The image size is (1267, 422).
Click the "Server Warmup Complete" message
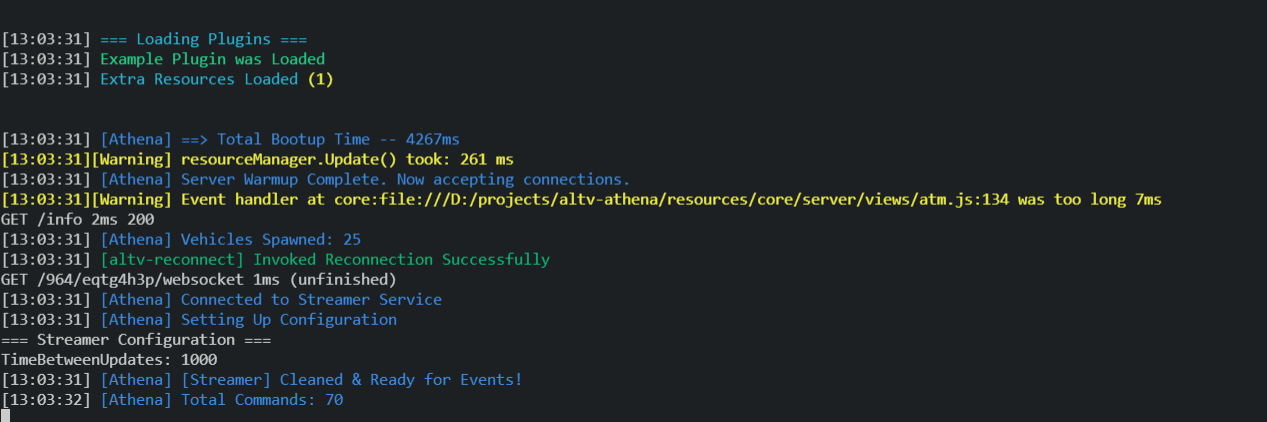tap(405, 179)
